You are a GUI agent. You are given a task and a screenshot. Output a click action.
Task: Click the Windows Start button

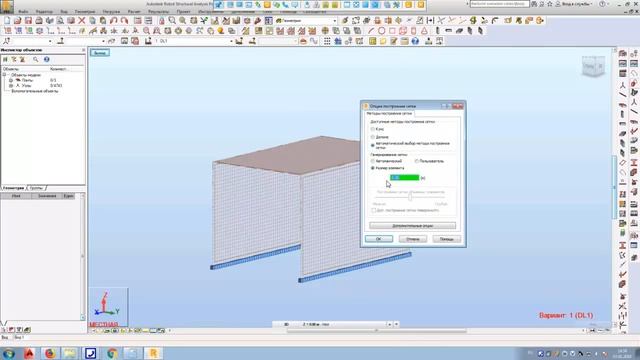point(9,353)
